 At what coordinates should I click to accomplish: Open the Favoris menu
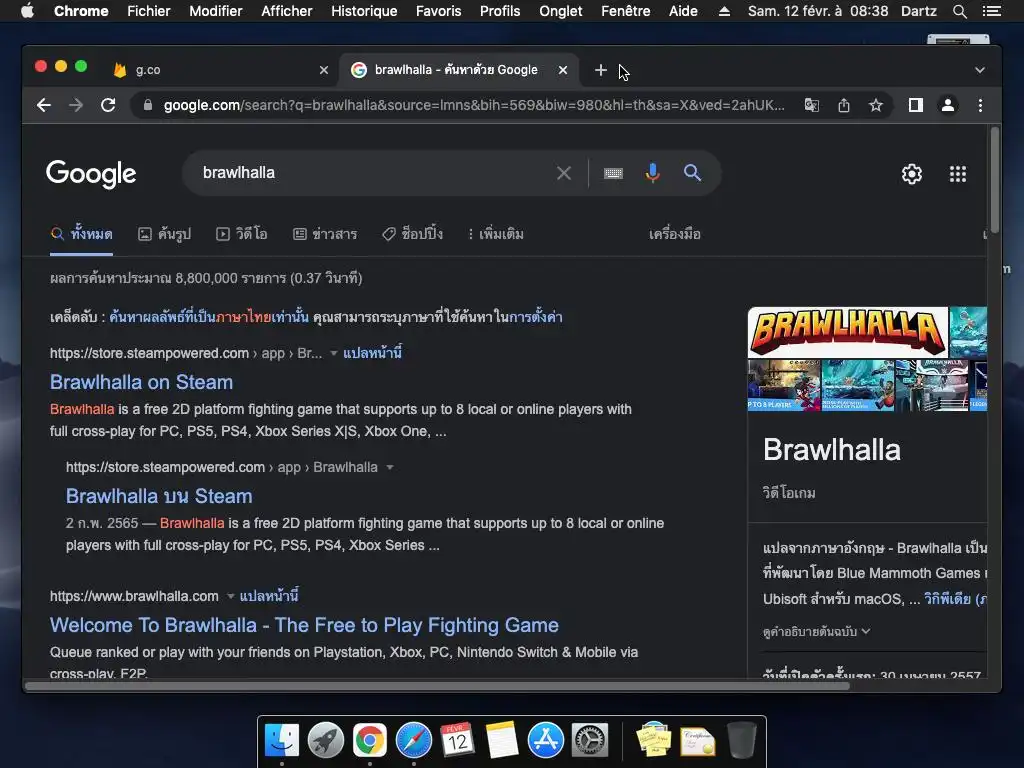point(438,11)
